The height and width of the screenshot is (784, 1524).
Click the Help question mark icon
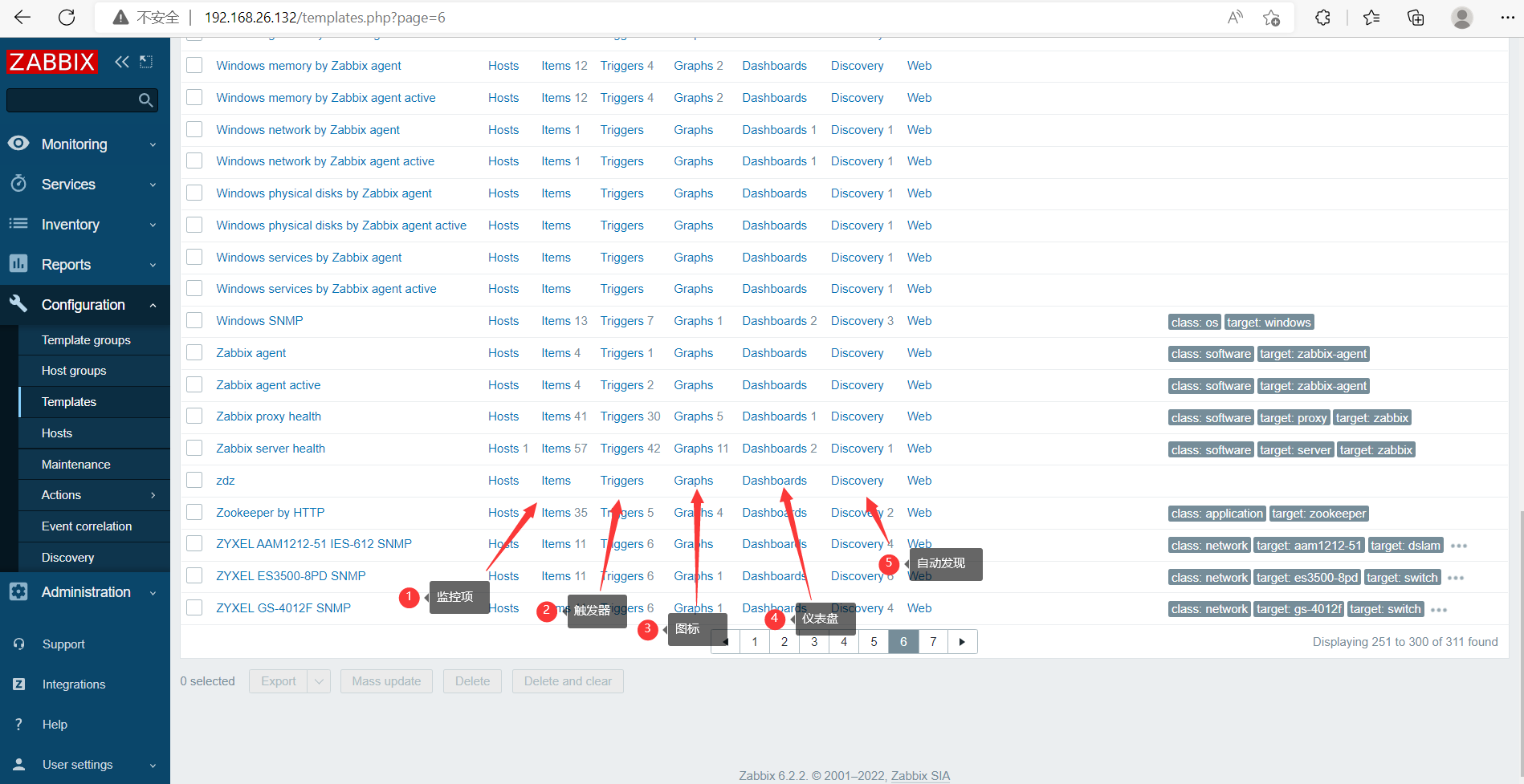pos(18,724)
